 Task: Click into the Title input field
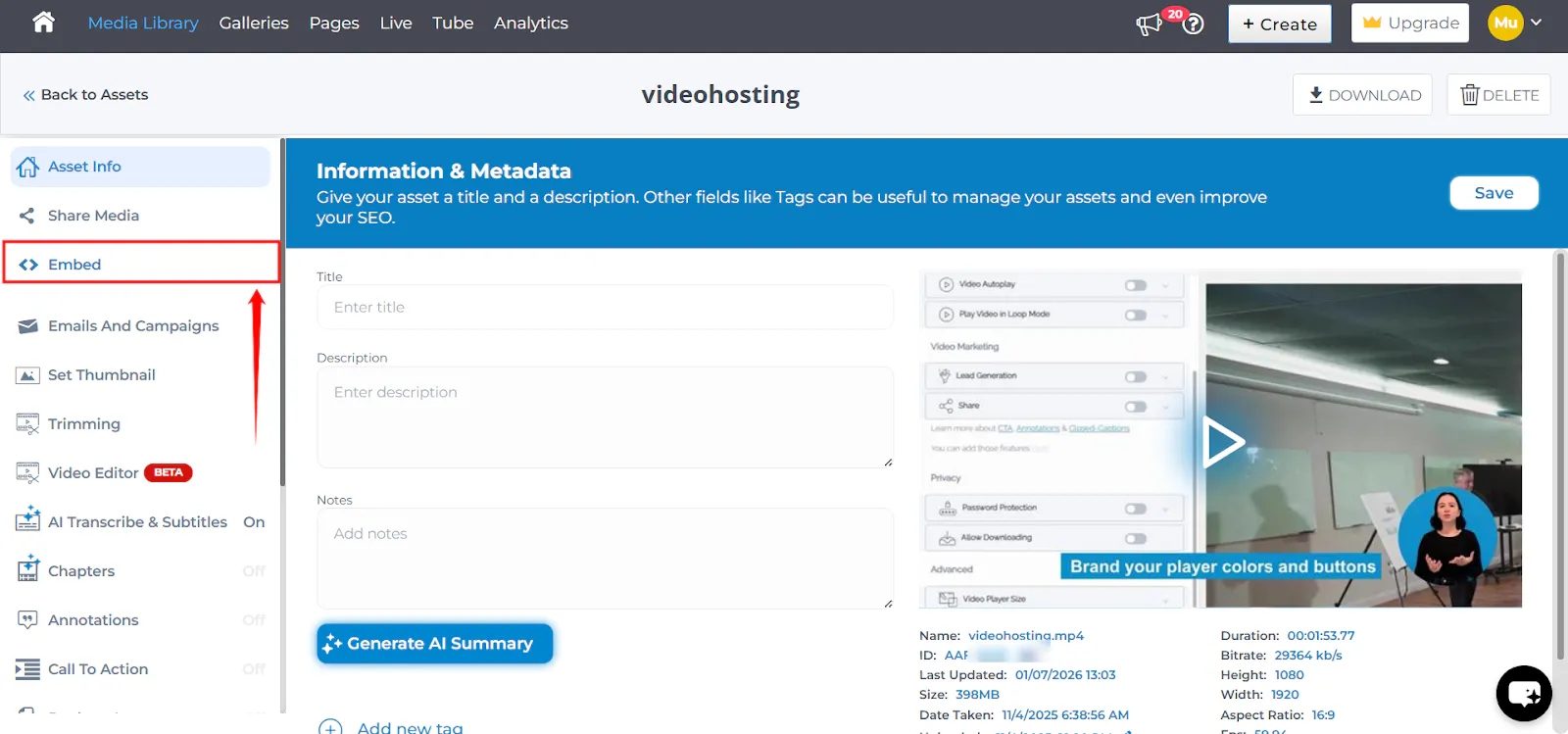click(x=605, y=308)
